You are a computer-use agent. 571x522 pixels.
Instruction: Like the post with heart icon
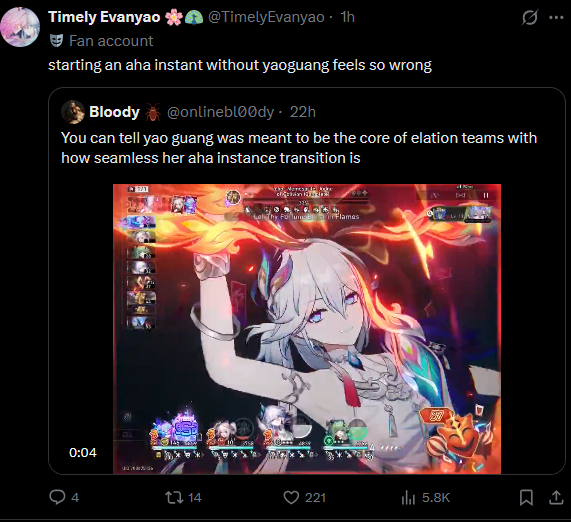point(291,497)
